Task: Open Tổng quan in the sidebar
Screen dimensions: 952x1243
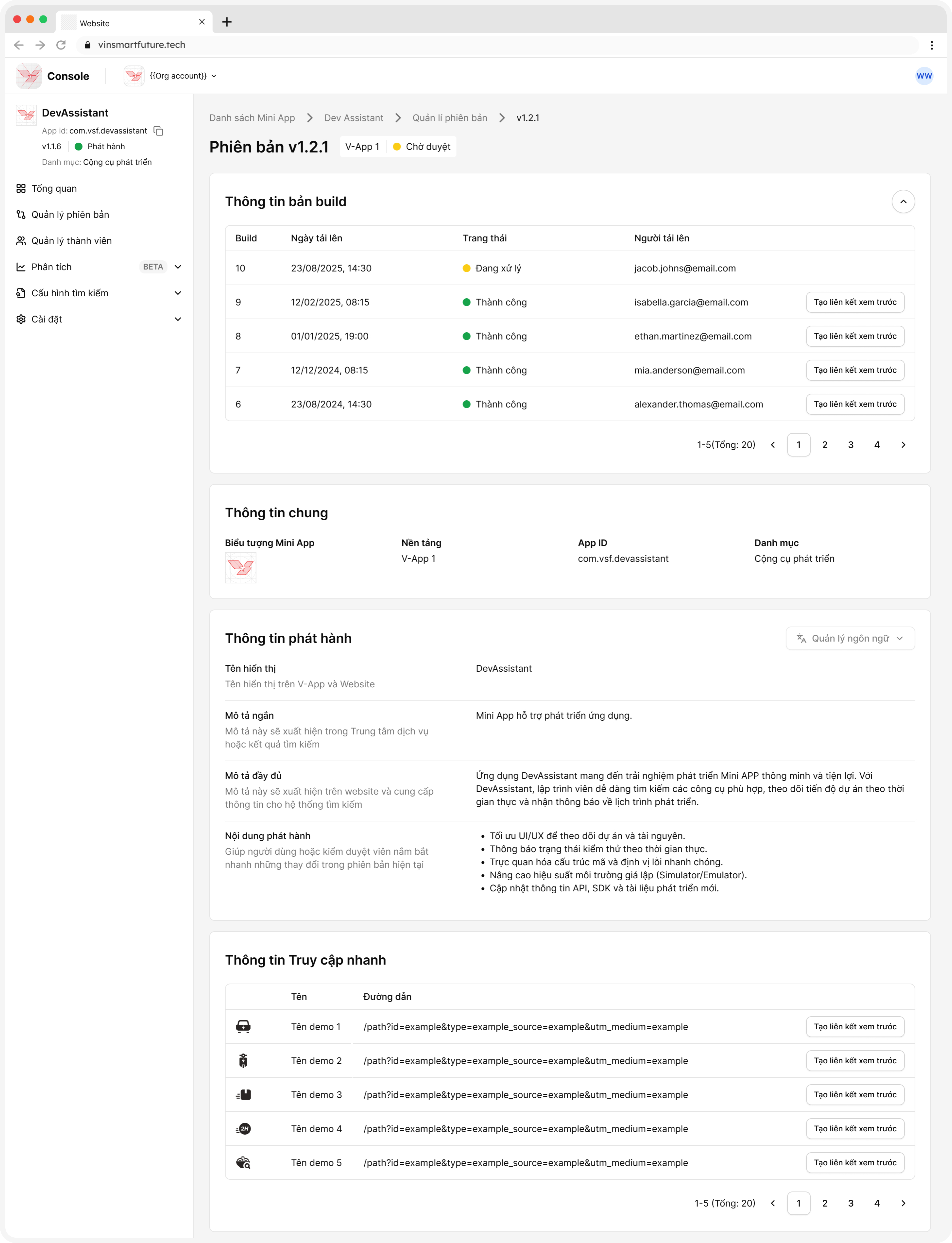Action: [x=54, y=189]
